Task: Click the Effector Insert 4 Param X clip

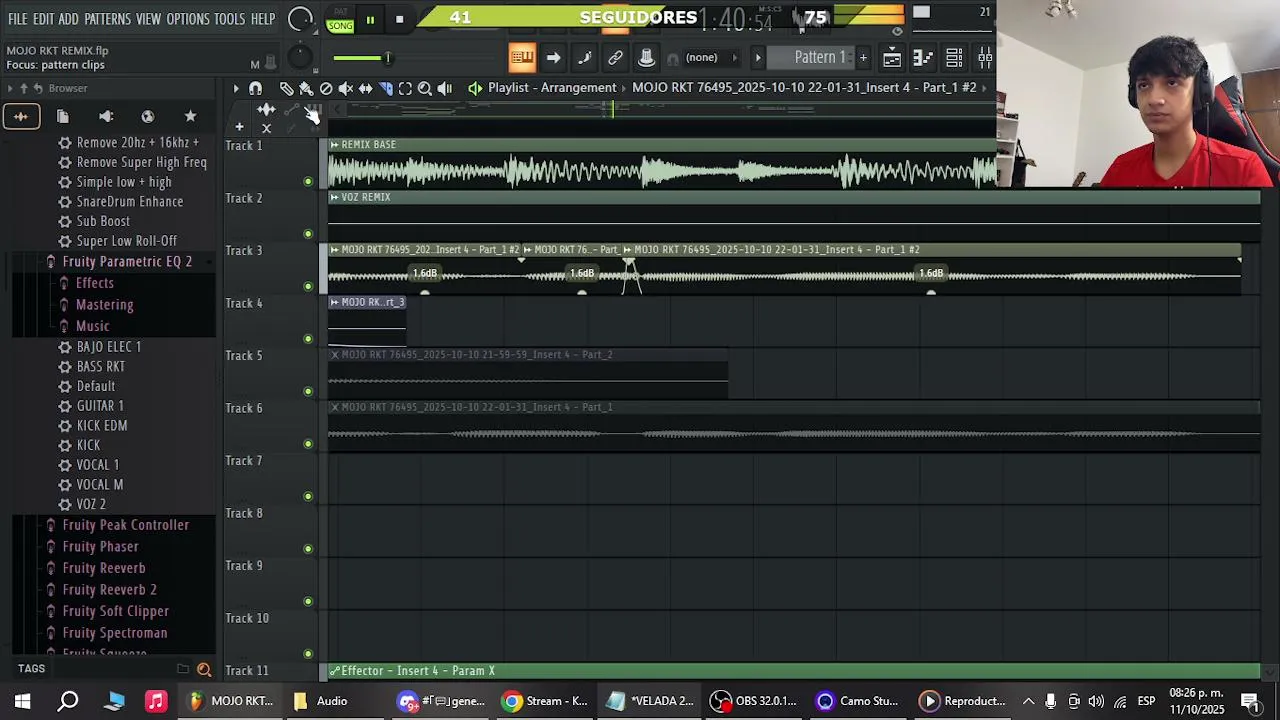Action: (x=795, y=671)
